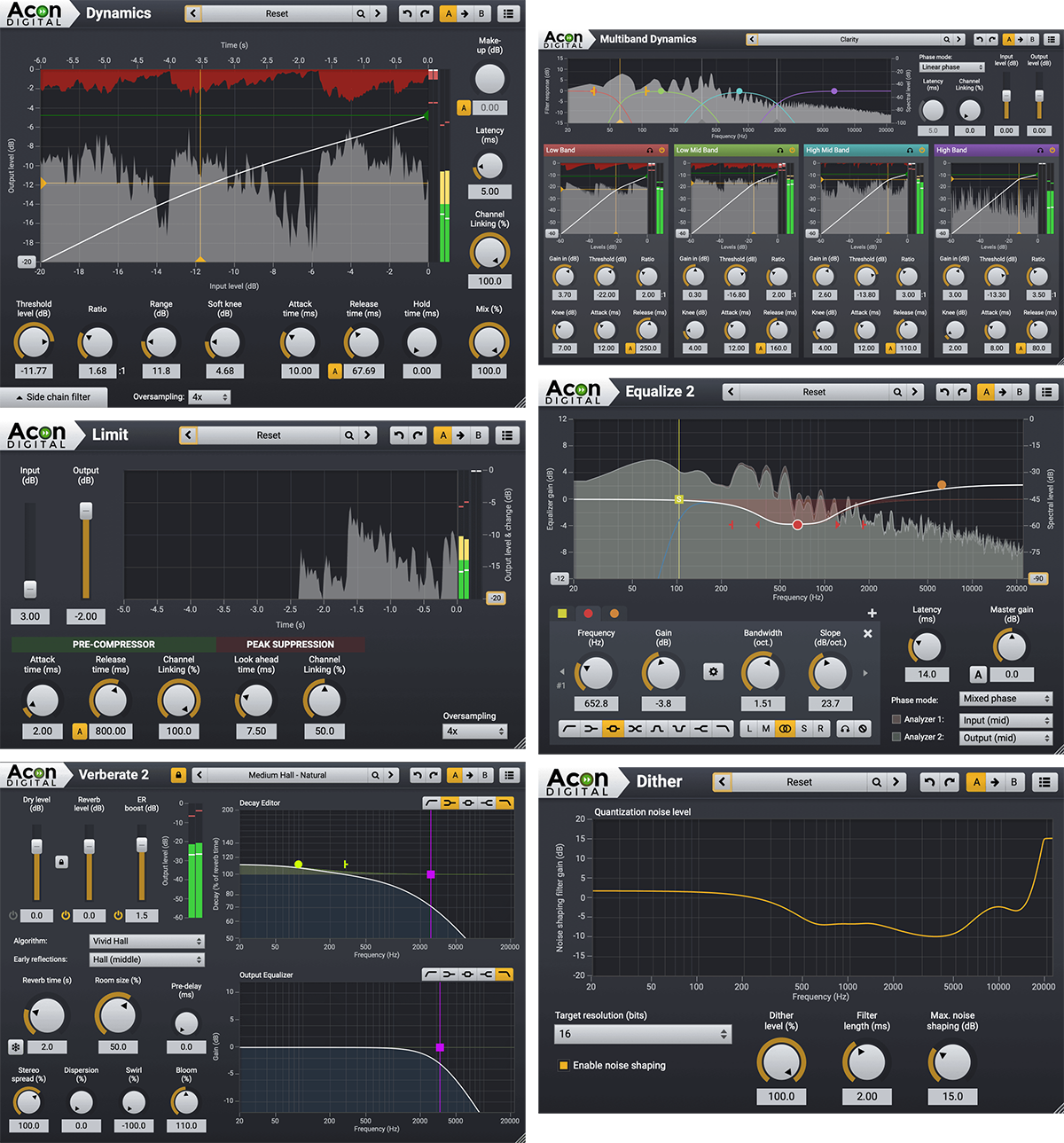
Task: Open the Oversampling dropdown in Dynamics
Action: click(209, 396)
